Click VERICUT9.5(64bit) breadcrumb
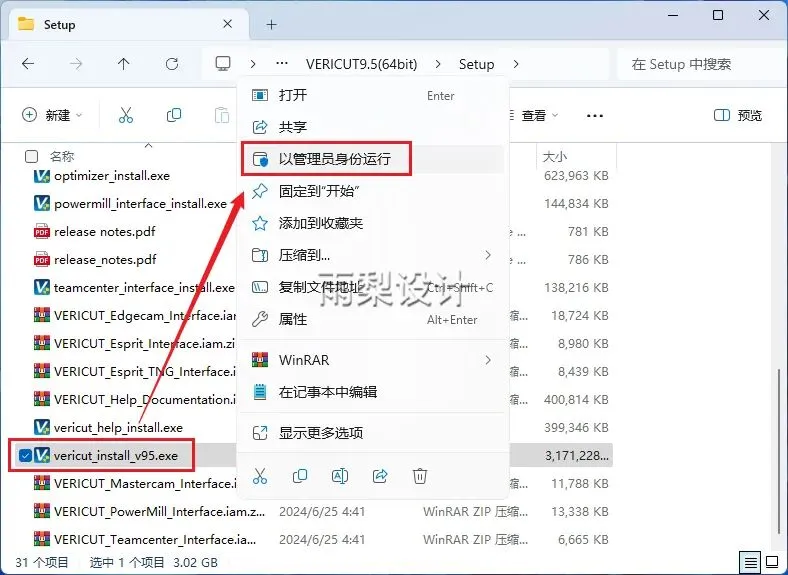This screenshot has height=575, width=788. coord(361,64)
